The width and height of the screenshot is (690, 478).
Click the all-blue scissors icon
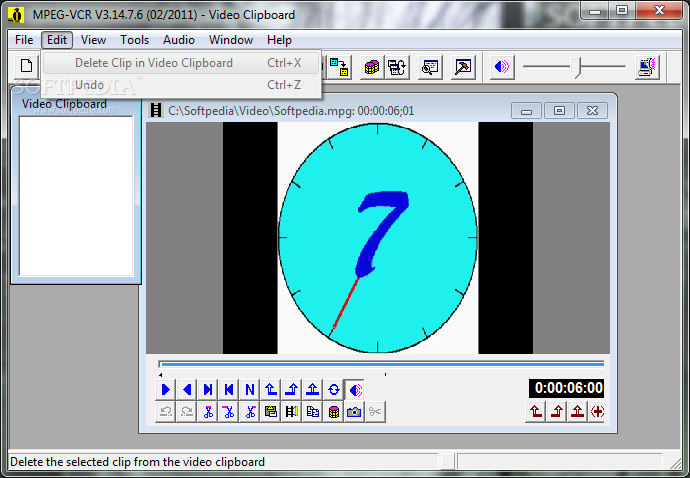(250, 412)
